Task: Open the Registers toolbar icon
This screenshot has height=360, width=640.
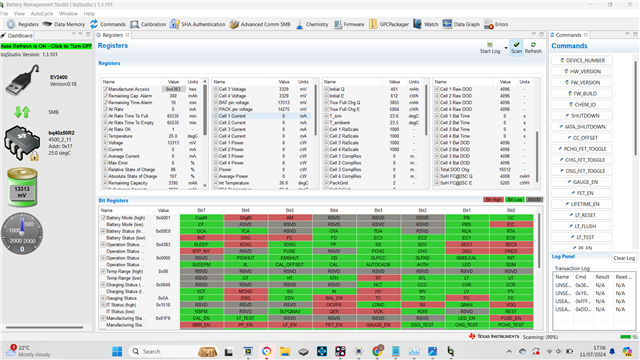Action: tap(11, 24)
